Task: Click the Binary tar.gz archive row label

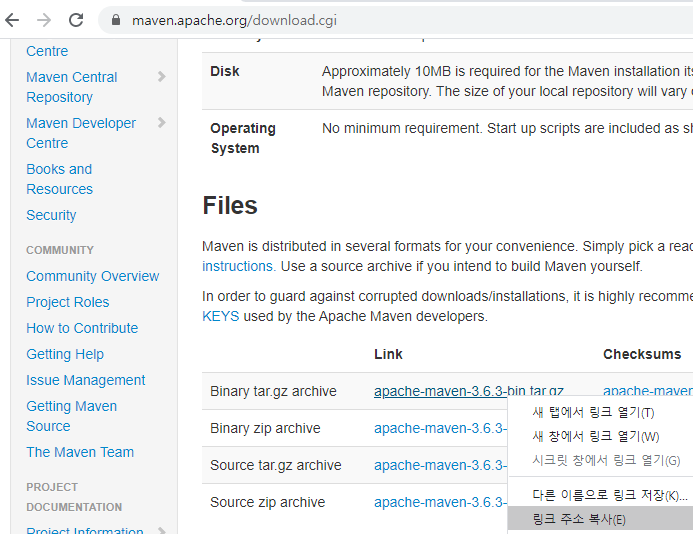Action: pos(273,391)
